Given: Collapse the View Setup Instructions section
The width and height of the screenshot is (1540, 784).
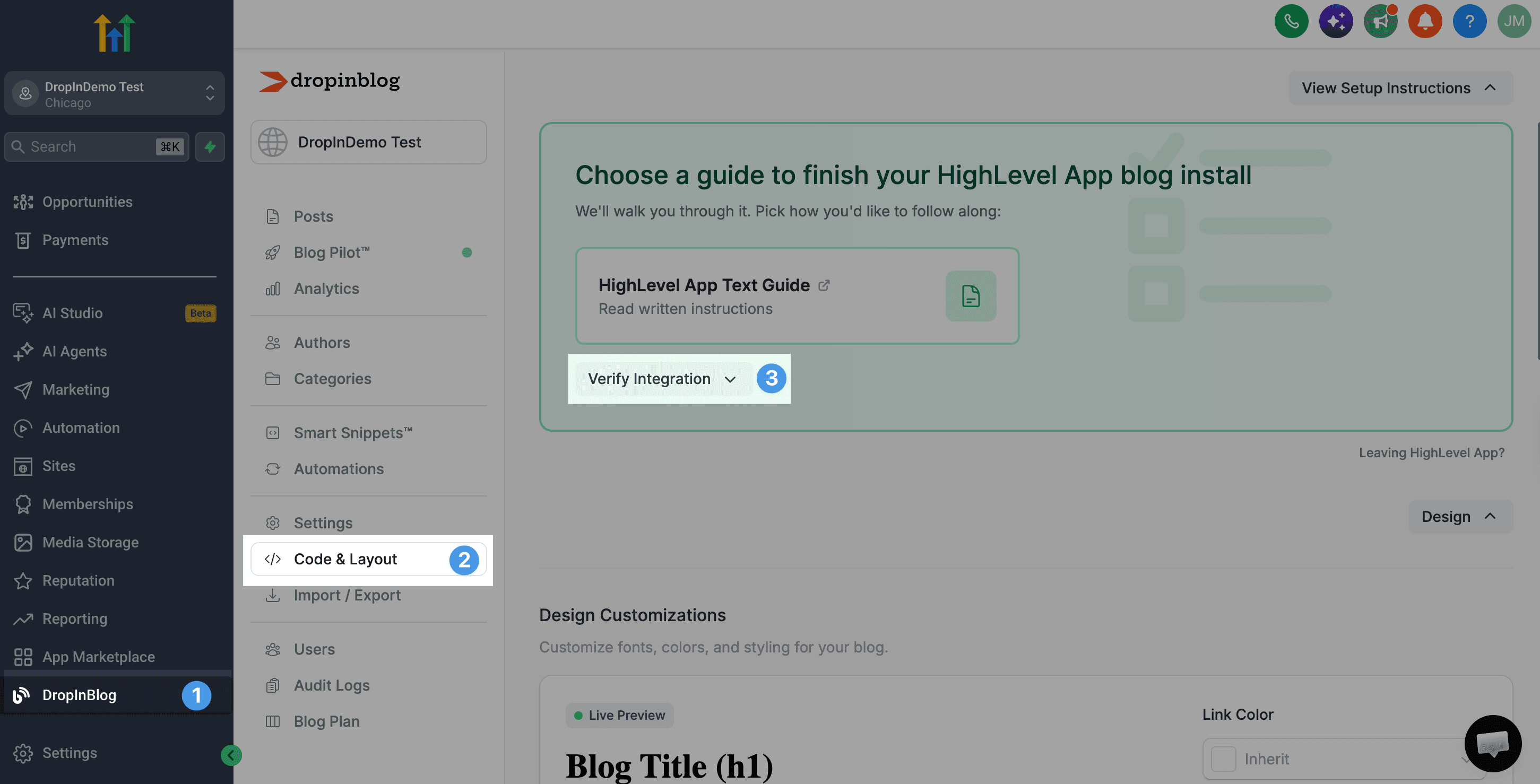Looking at the screenshot, I should (1400, 88).
